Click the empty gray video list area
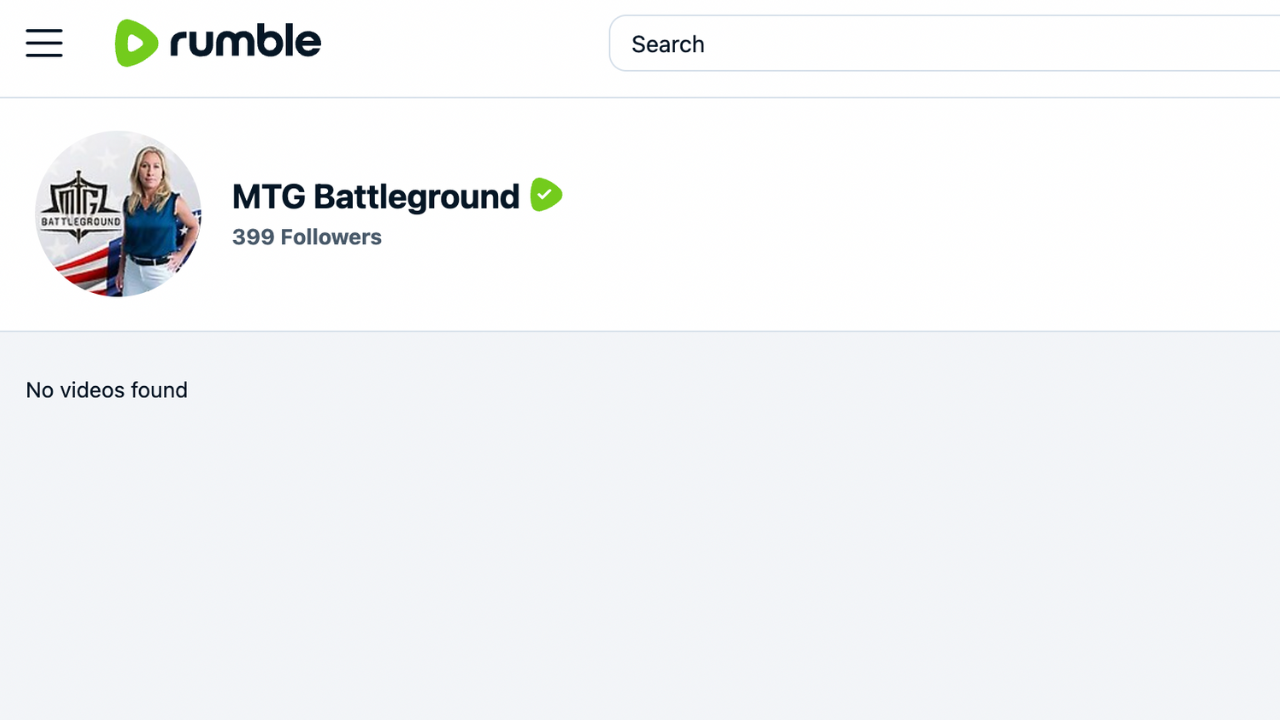Screen dimensions: 1280x720 [640, 550]
